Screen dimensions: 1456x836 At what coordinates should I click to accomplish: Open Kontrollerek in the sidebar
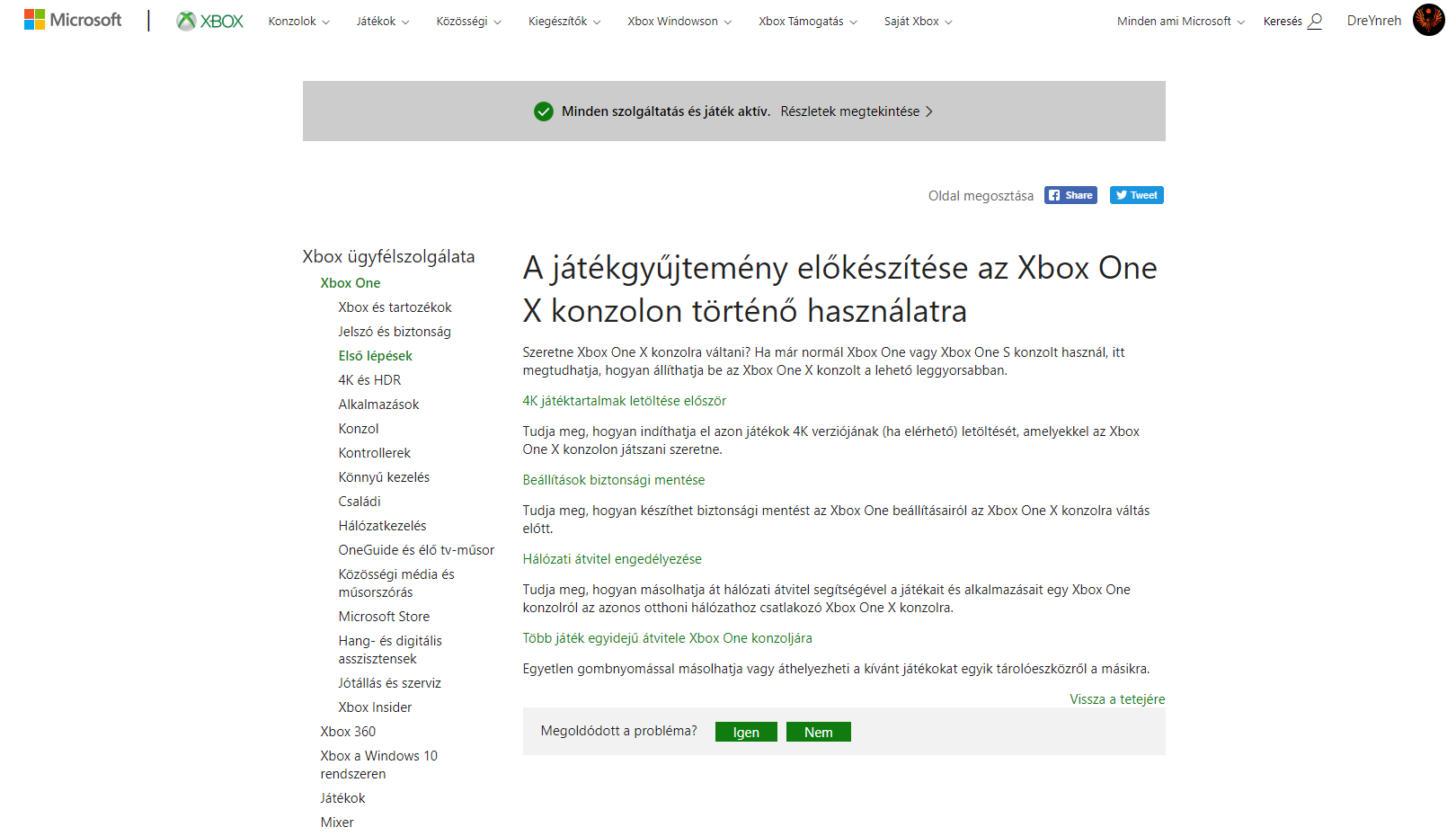[375, 453]
